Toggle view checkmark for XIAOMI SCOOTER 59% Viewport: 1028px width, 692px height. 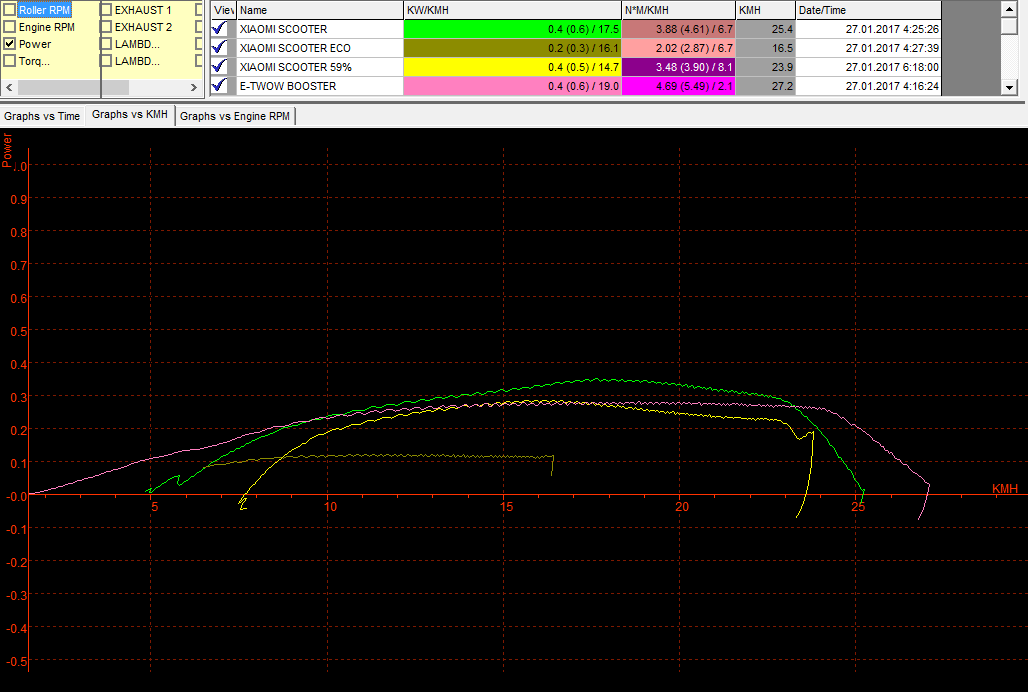[x=220, y=67]
